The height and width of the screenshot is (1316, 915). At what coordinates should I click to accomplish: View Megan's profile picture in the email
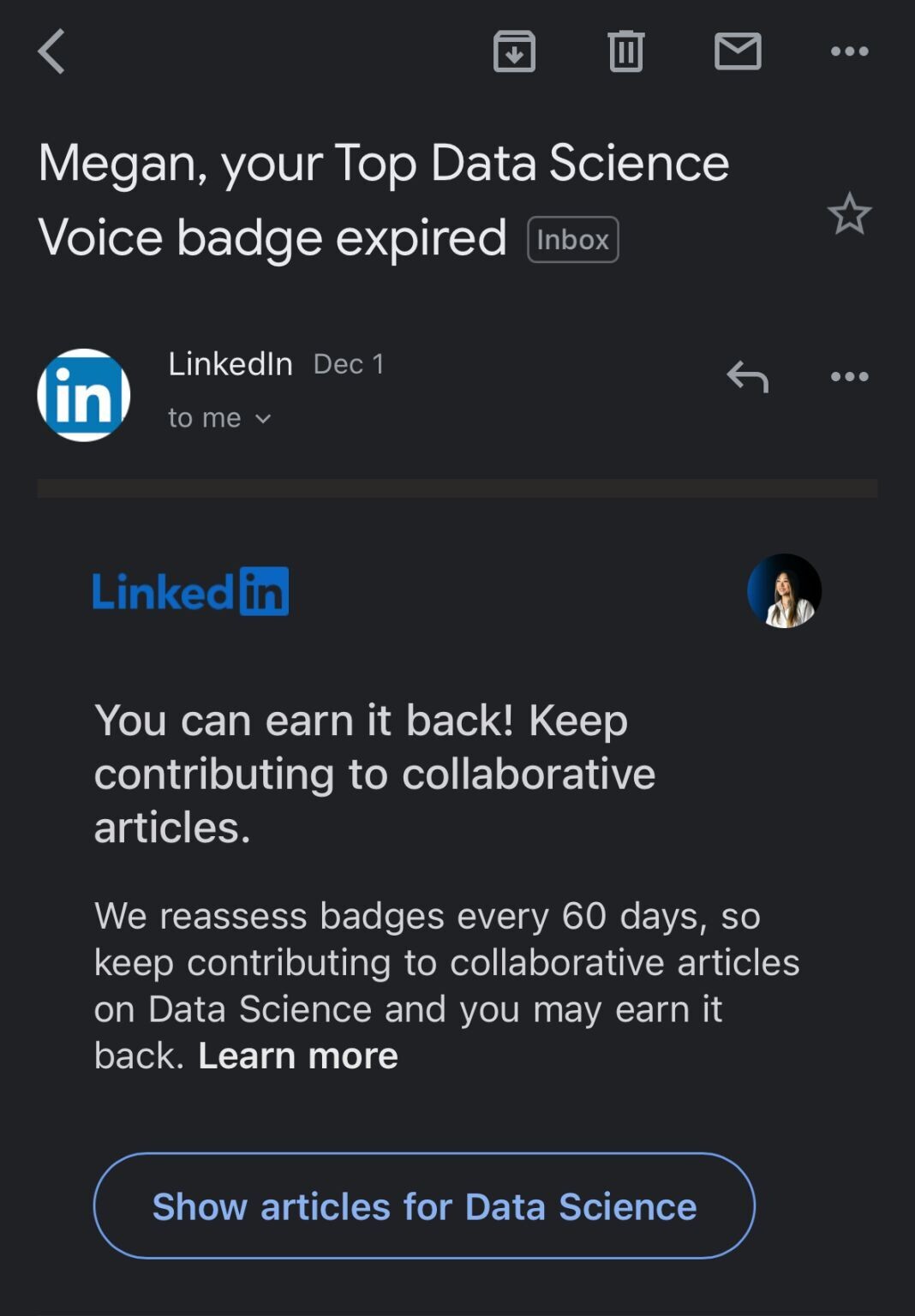786,591
